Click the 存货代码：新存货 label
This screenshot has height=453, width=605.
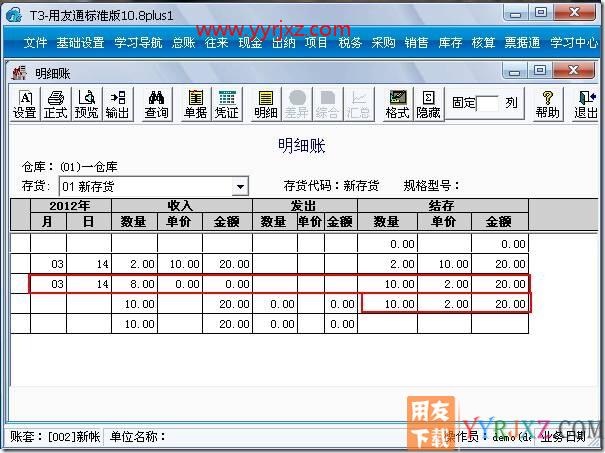331,186
